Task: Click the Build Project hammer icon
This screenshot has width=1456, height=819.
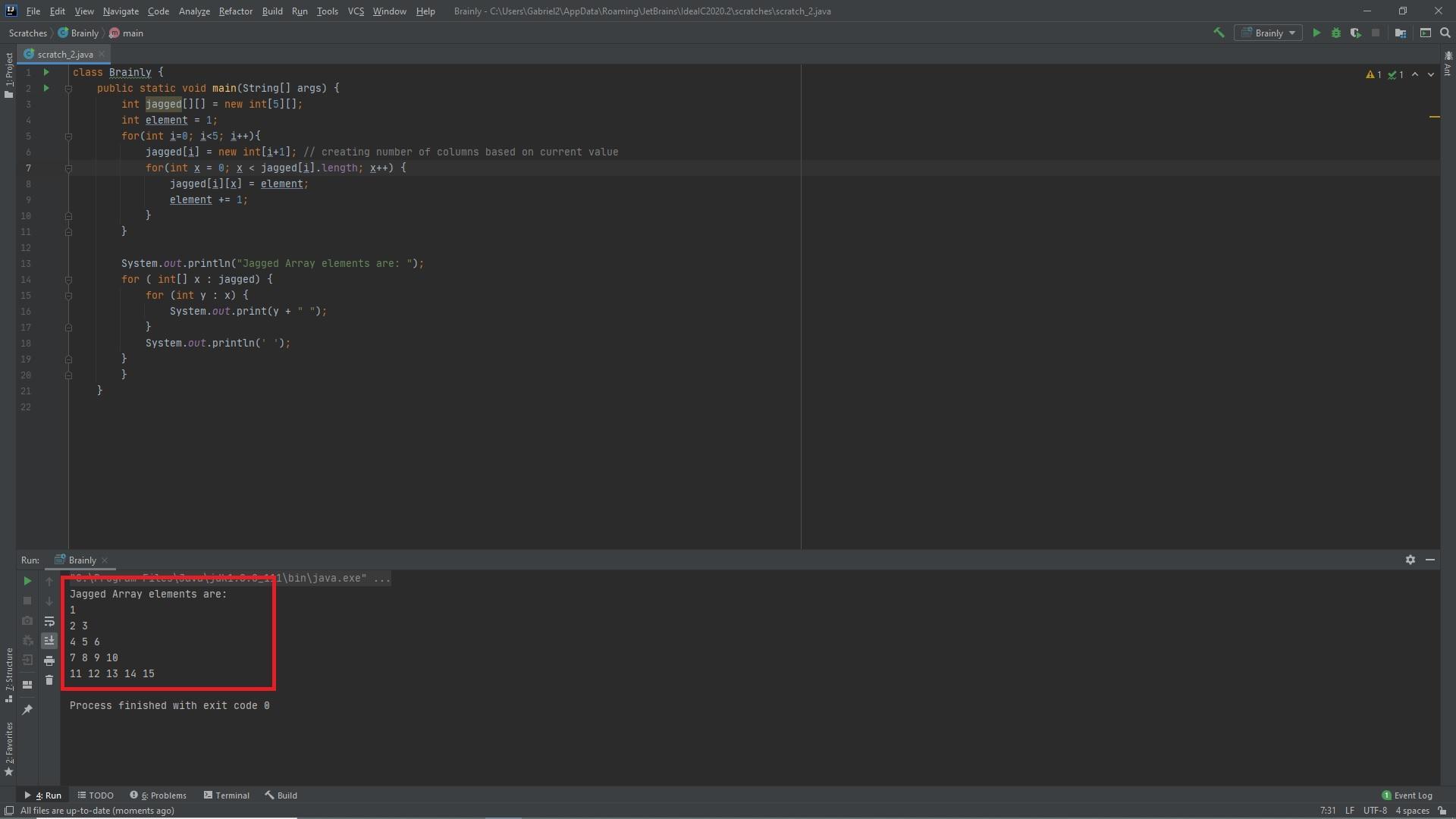Action: point(1219,33)
